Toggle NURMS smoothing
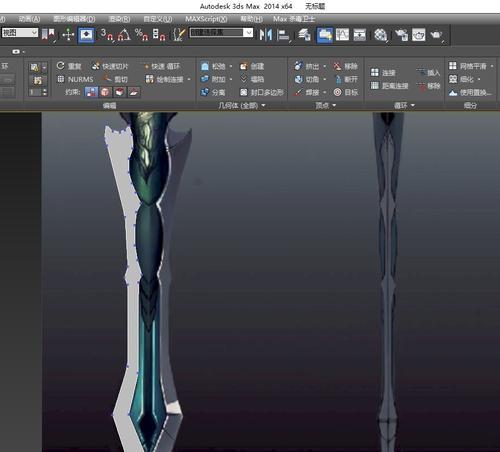500x452 pixels. pos(75,79)
